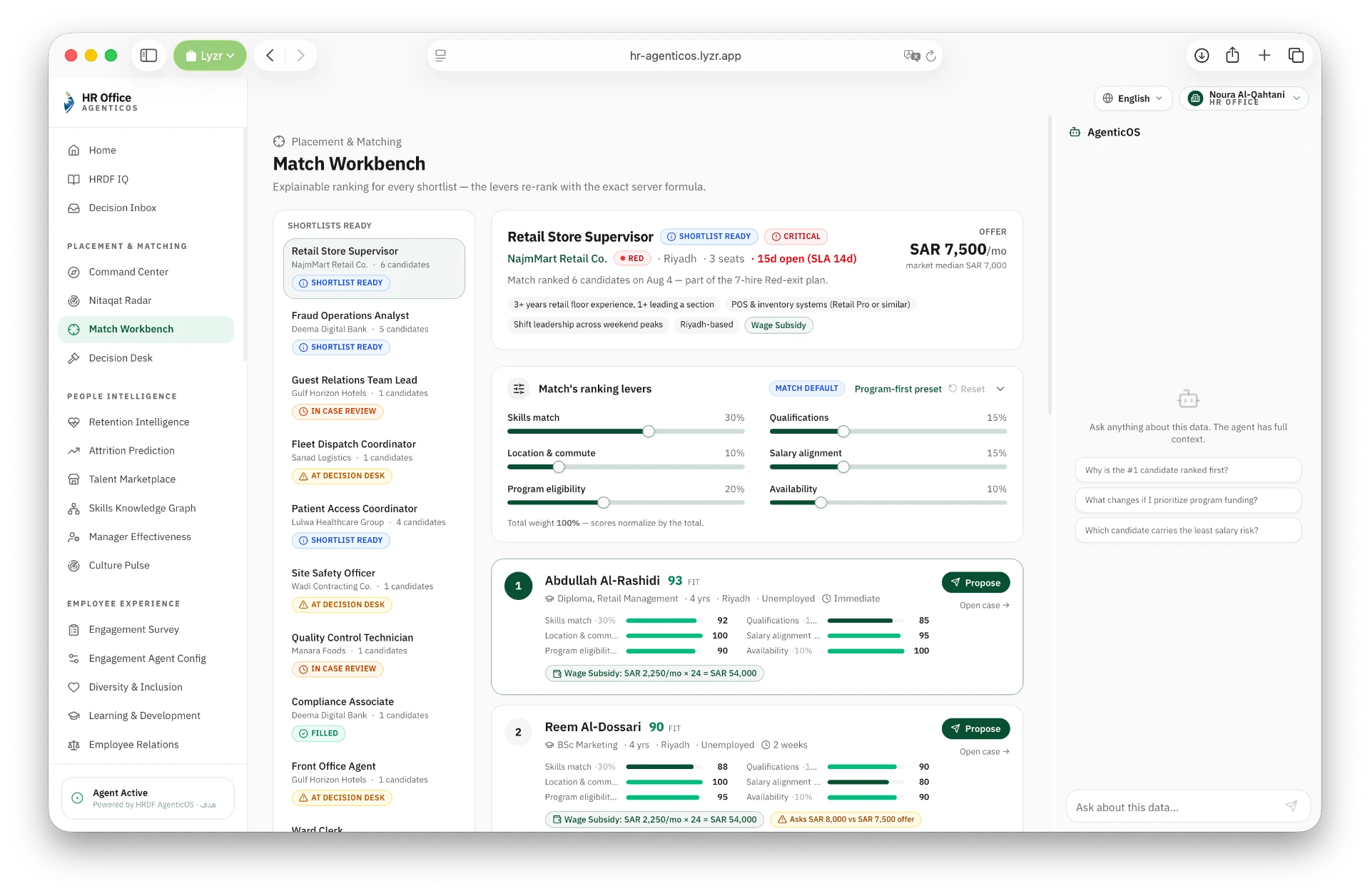Reset the ranking levers
Screen dimensions: 1370x896
coord(966,389)
